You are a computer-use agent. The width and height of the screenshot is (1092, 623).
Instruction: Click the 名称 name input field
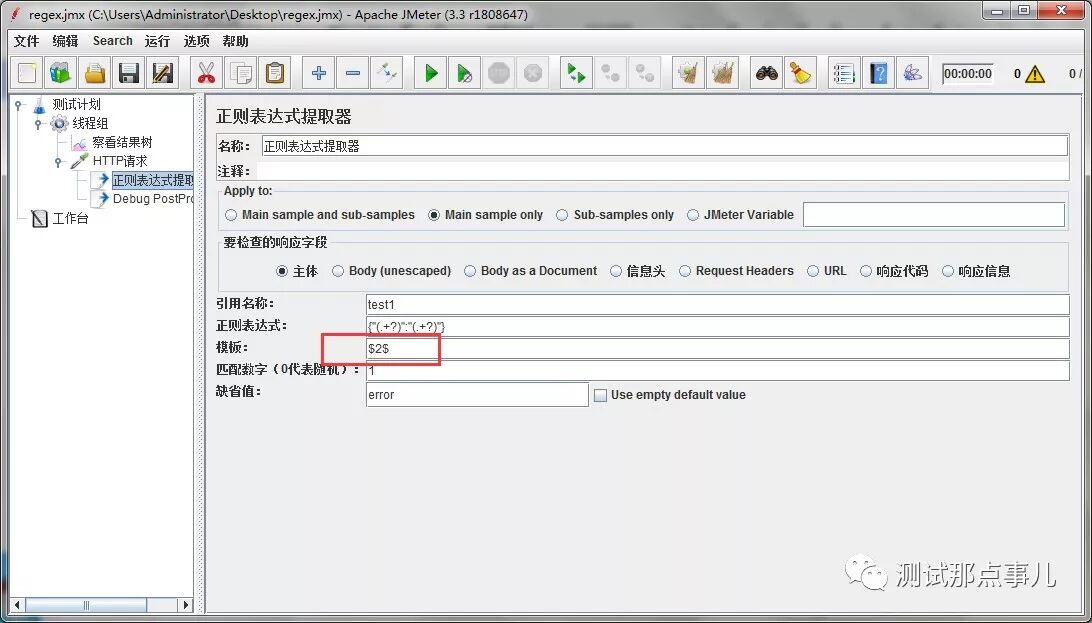click(664, 146)
